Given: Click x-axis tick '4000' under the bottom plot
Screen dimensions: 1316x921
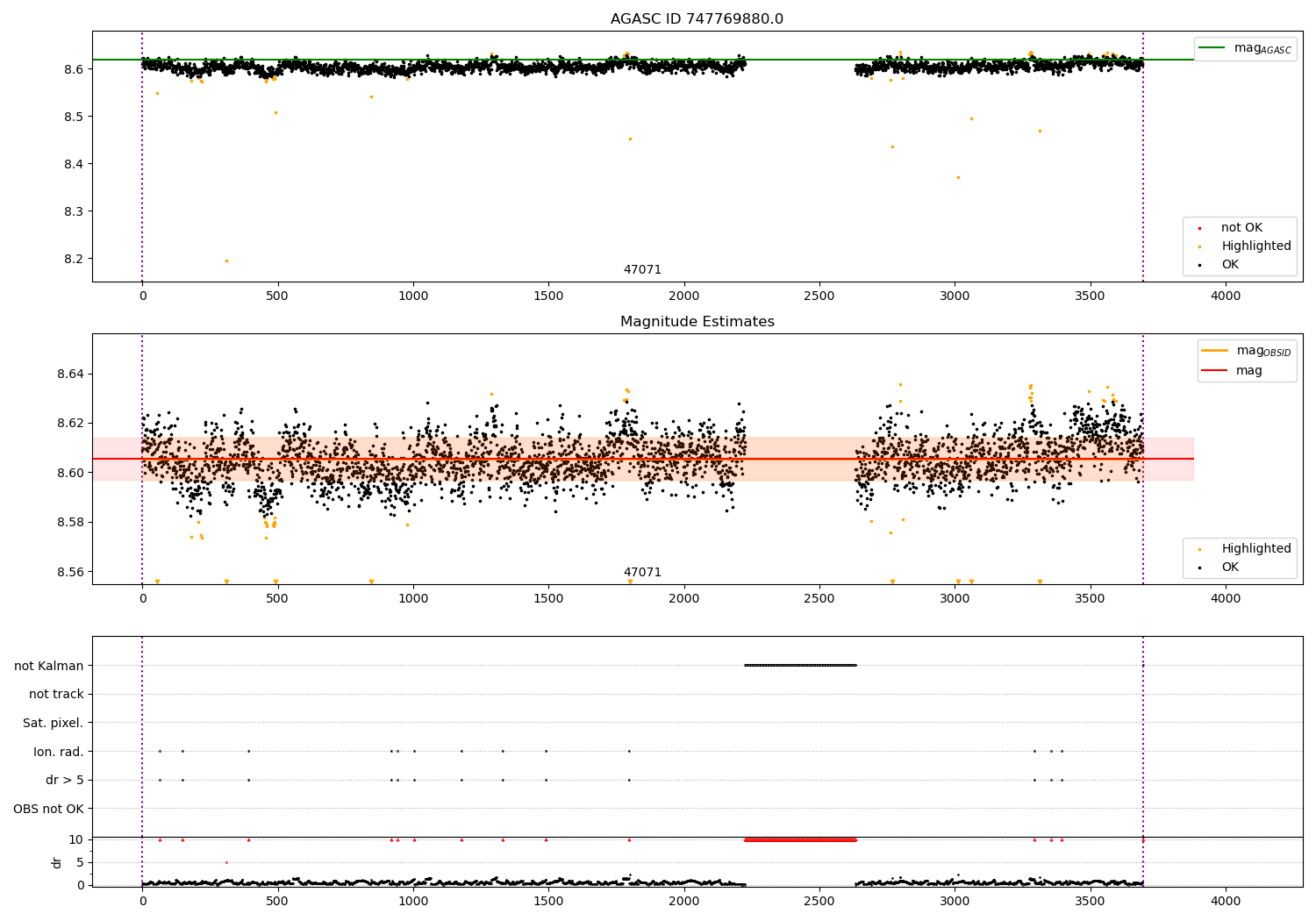Looking at the screenshot, I should pos(1226,902).
